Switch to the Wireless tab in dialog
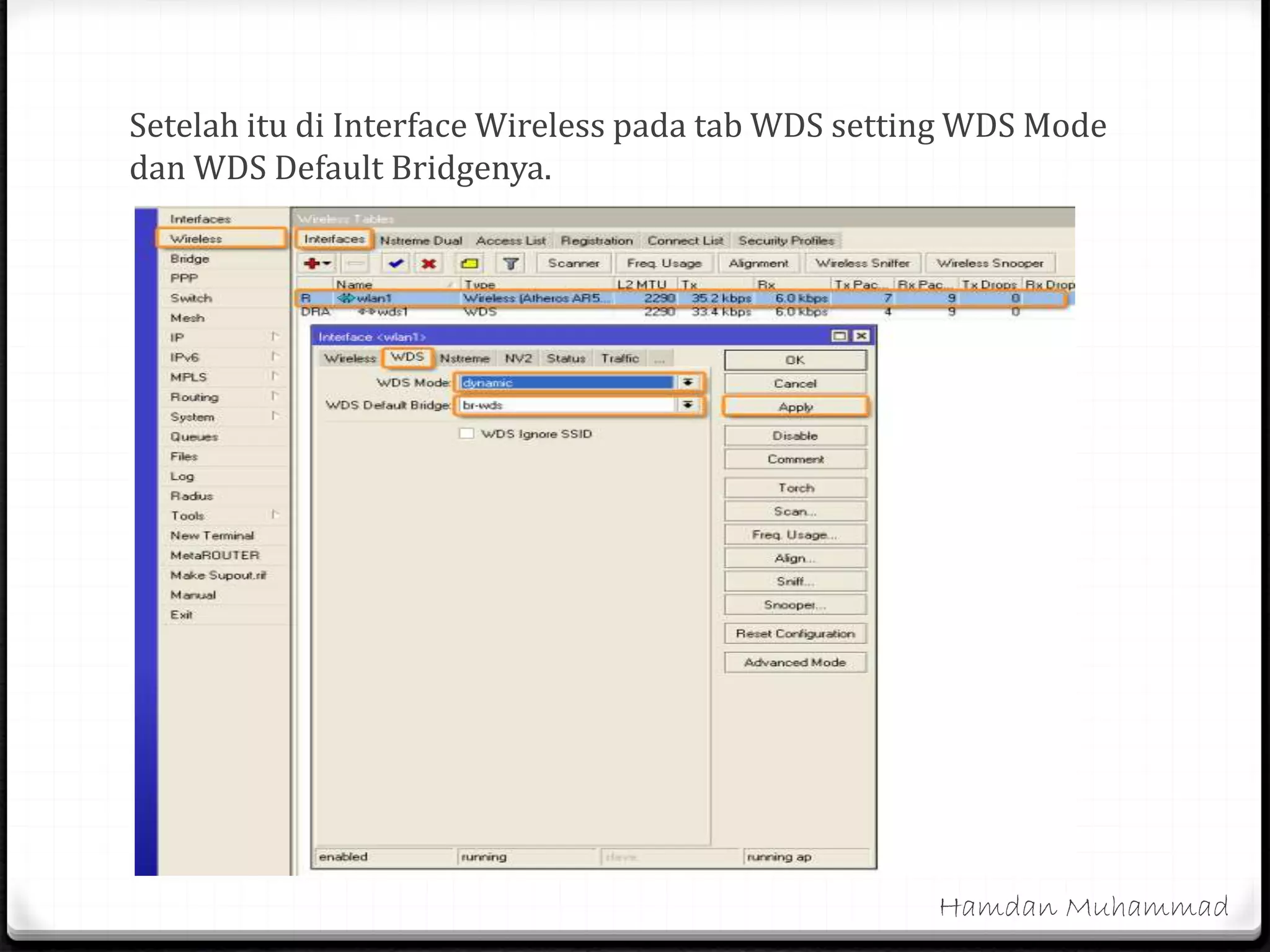Screen dimensions: 1270x952 (350, 358)
